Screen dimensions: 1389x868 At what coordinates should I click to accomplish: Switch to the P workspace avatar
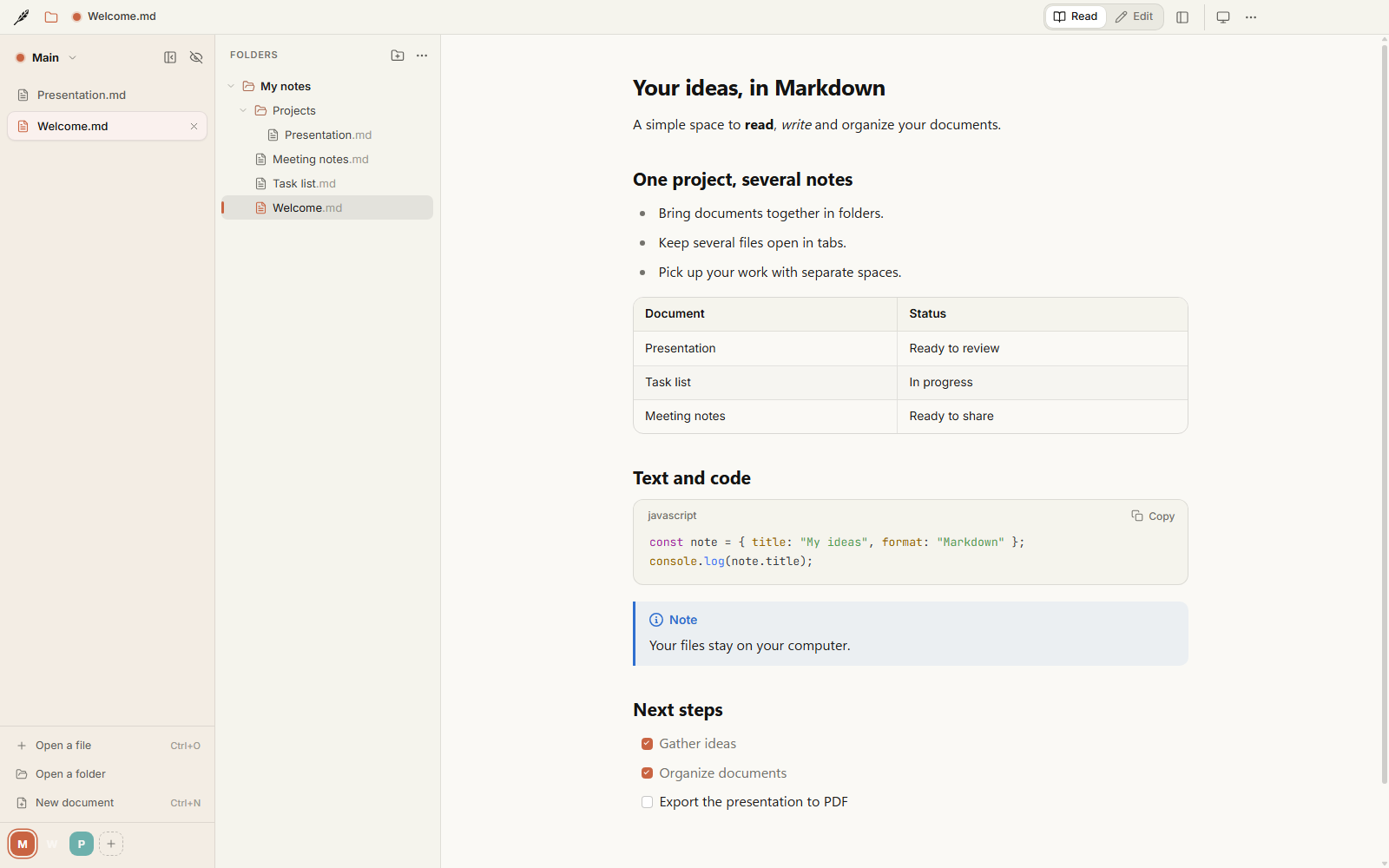pyautogui.click(x=82, y=844)
